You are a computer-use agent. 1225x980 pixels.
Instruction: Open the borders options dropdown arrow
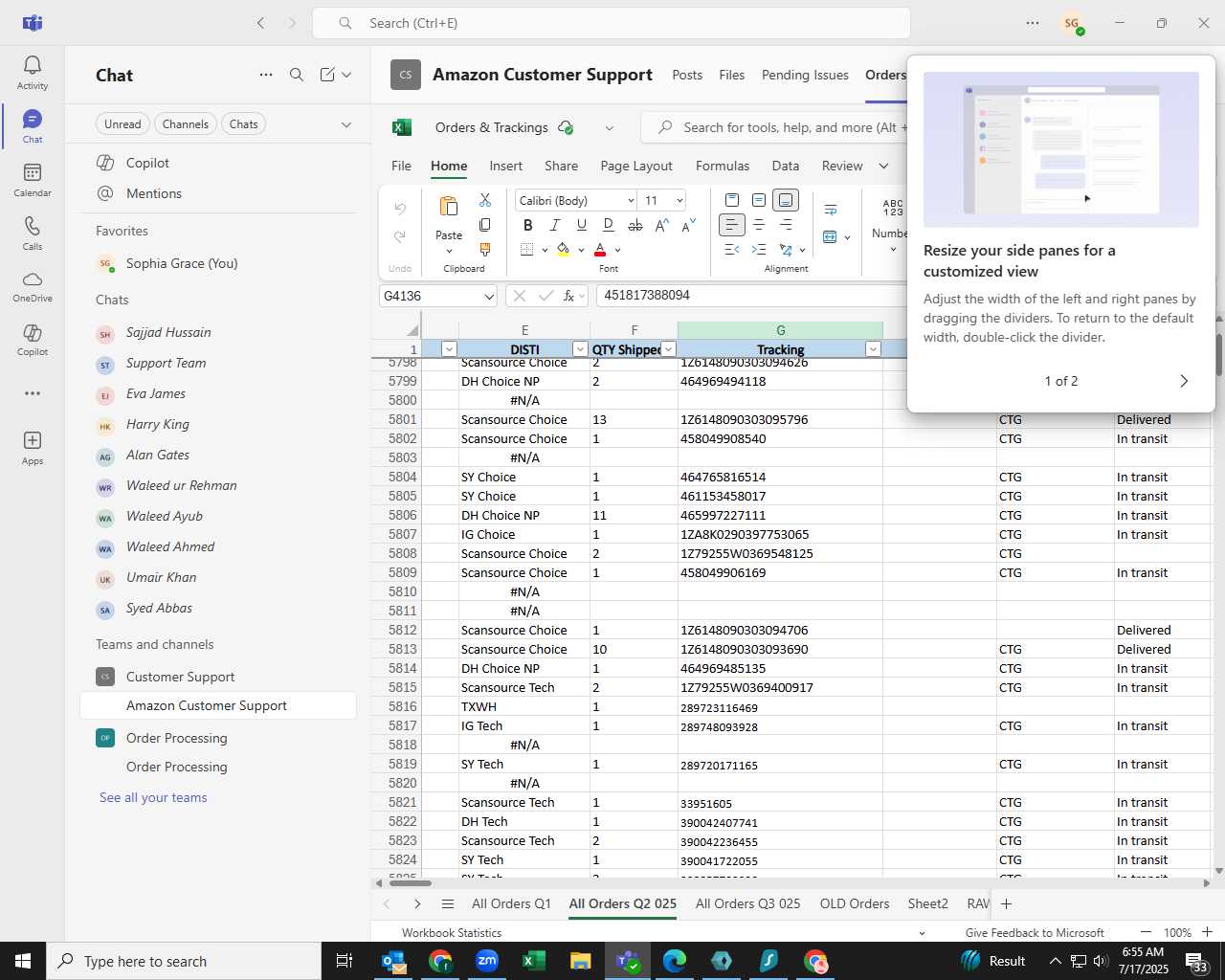[545, 250]
